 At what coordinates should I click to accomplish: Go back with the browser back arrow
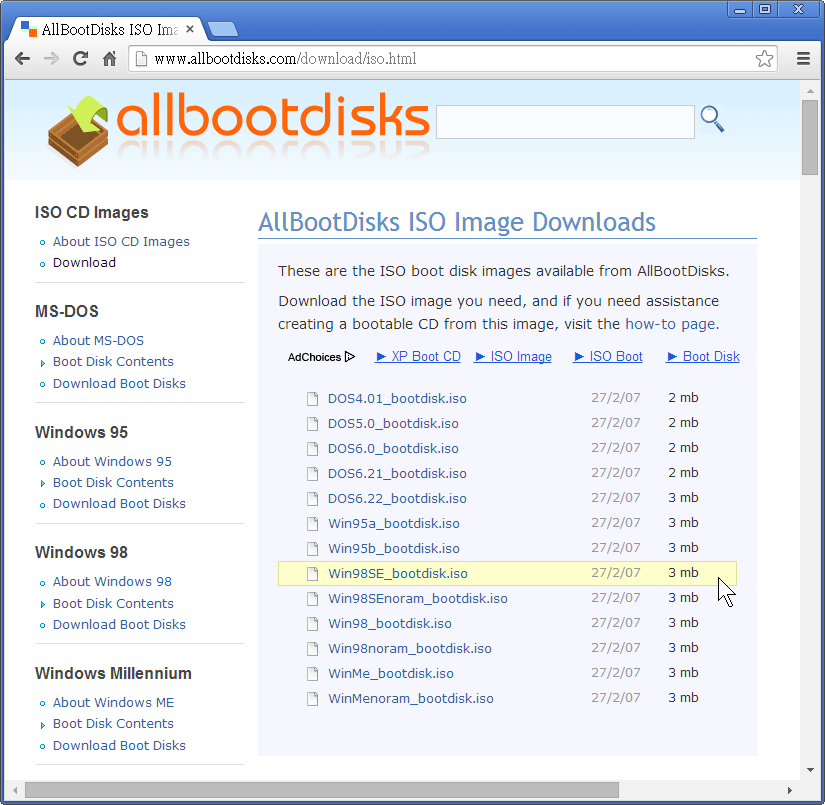click(x=23, y=58)
